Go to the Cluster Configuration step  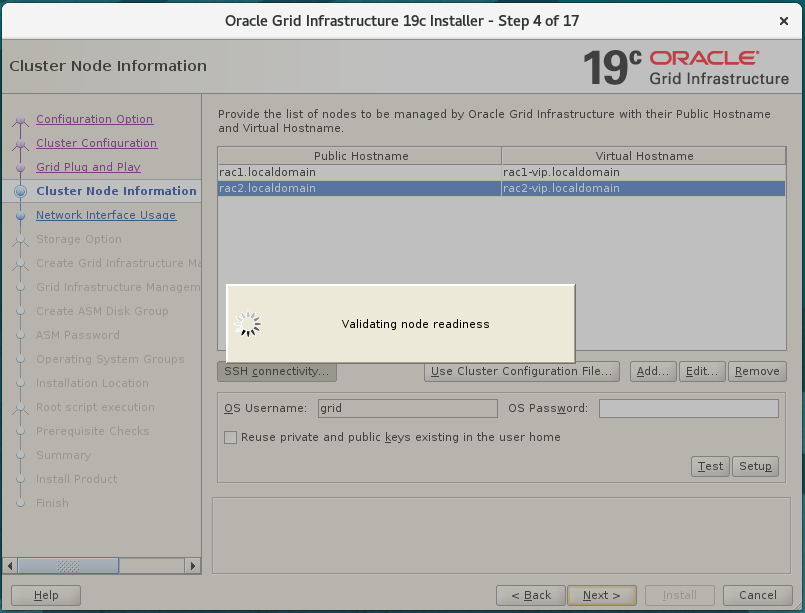coord(97,143)
